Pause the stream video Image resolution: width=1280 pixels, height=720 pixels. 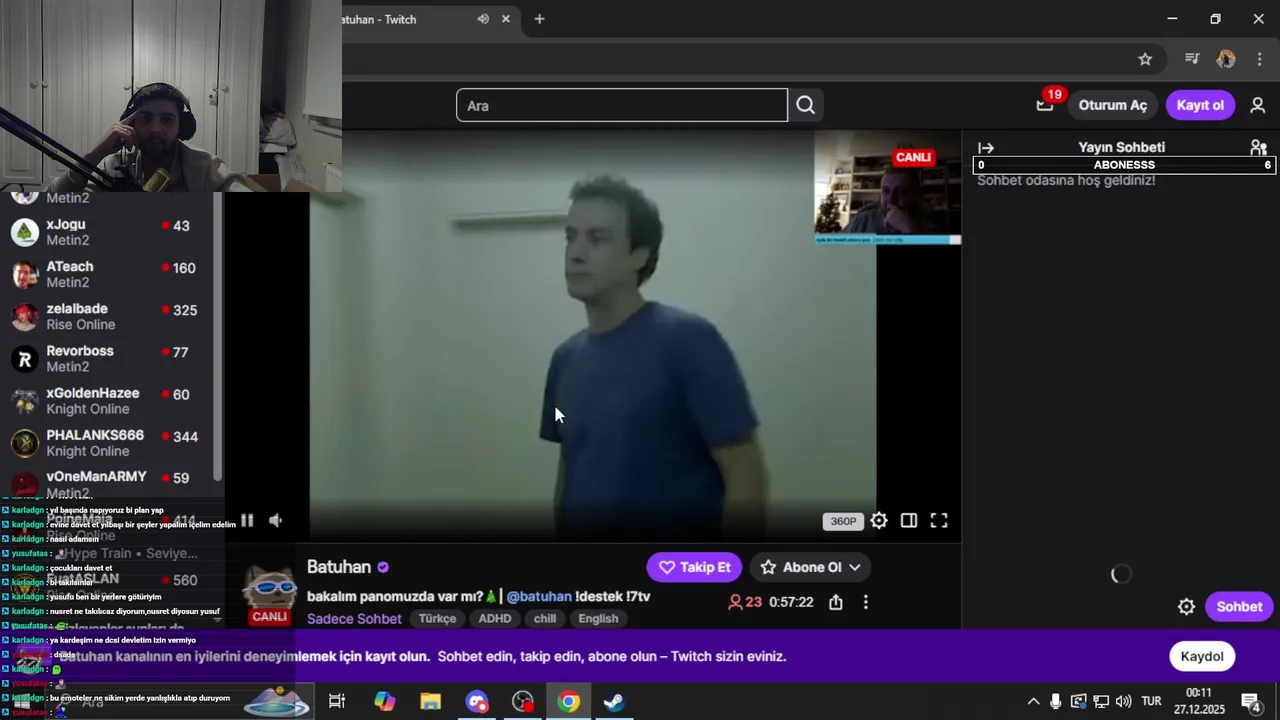pos(247,520)
